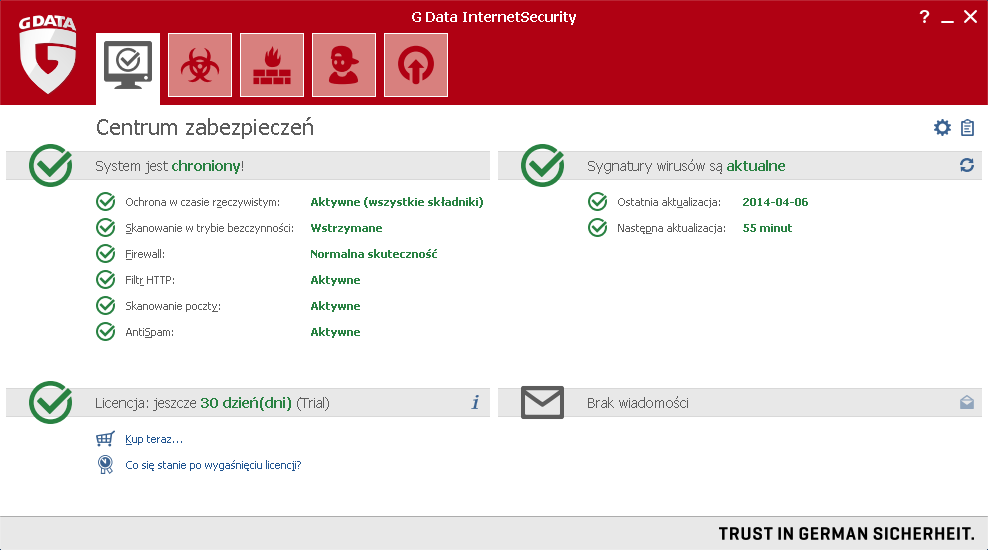This screenshot has width=988, height=550.
Task: Click the checkmark next to Filtr HTTP
Action: (x=105, y=279)
